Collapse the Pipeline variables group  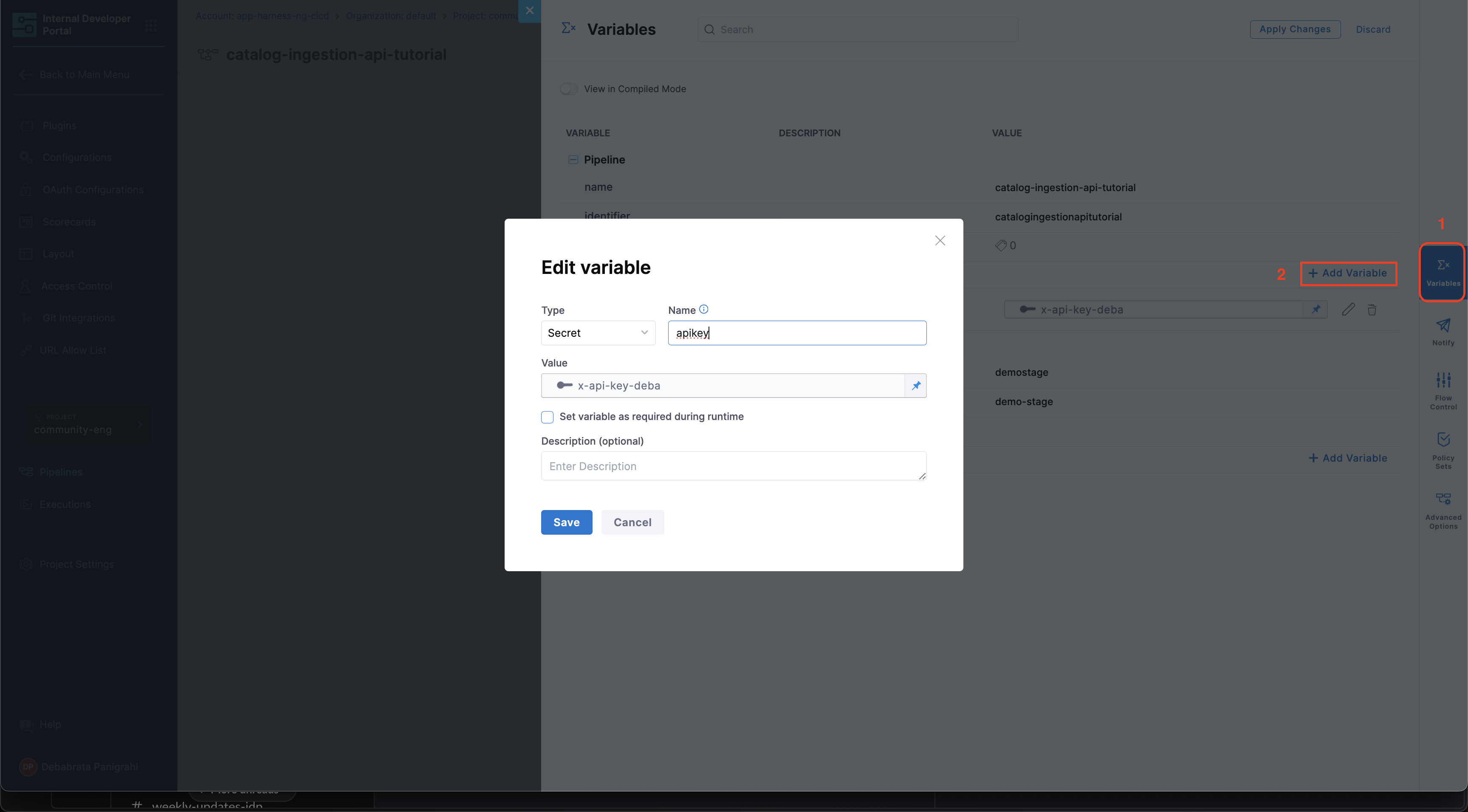(x=573, y=160)
